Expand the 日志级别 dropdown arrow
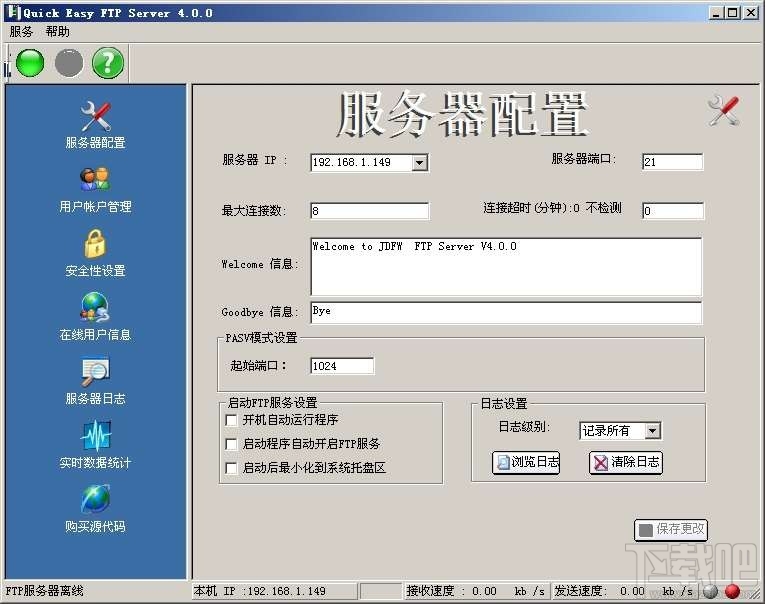 (652, 431)
